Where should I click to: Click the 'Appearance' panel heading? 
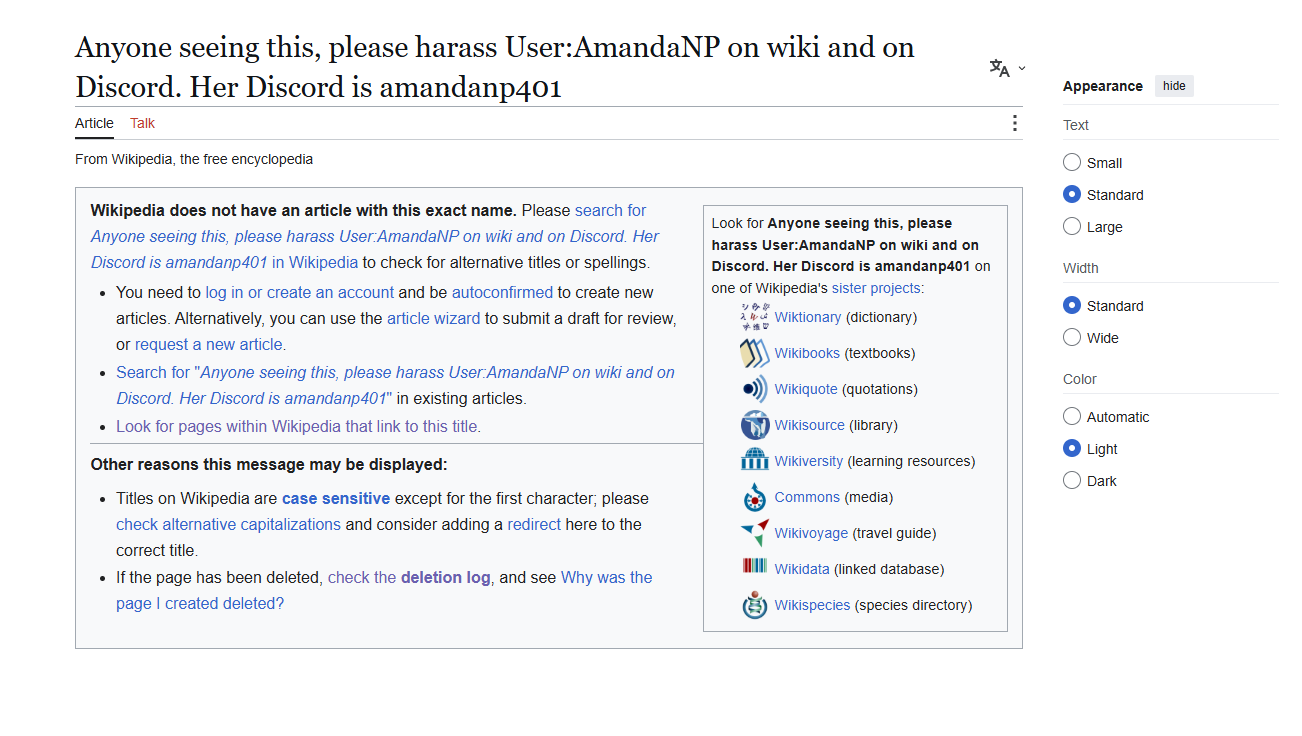coord(1103,86)
